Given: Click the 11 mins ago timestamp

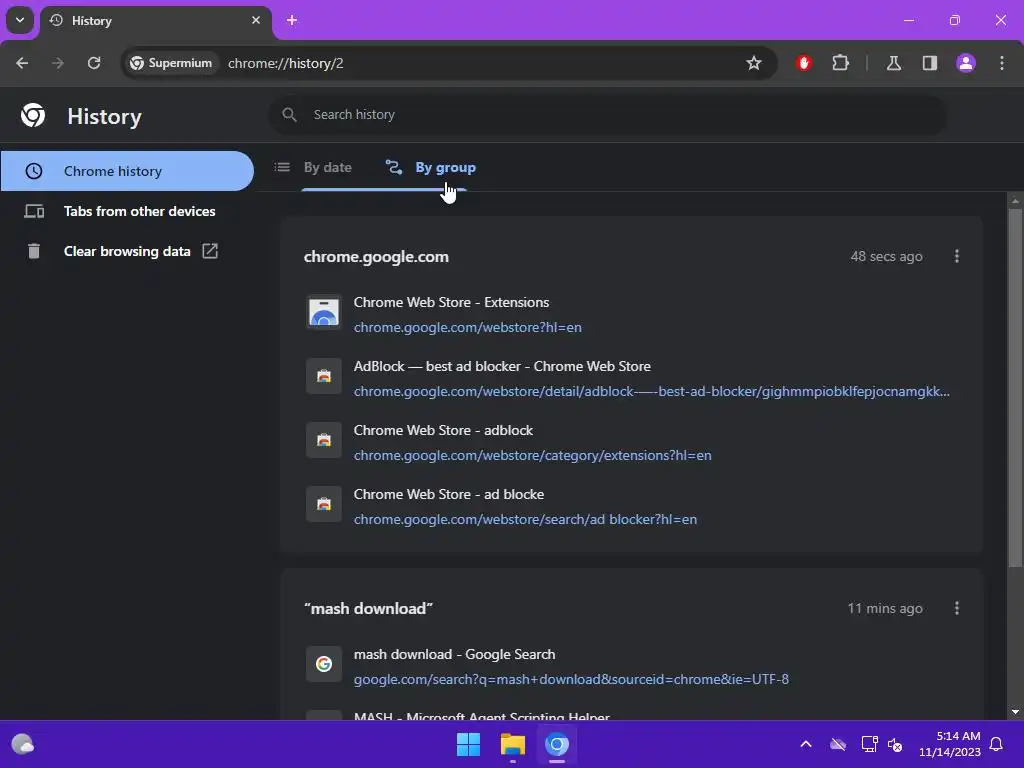Looking at the screenshot, I should coord(885,609).
